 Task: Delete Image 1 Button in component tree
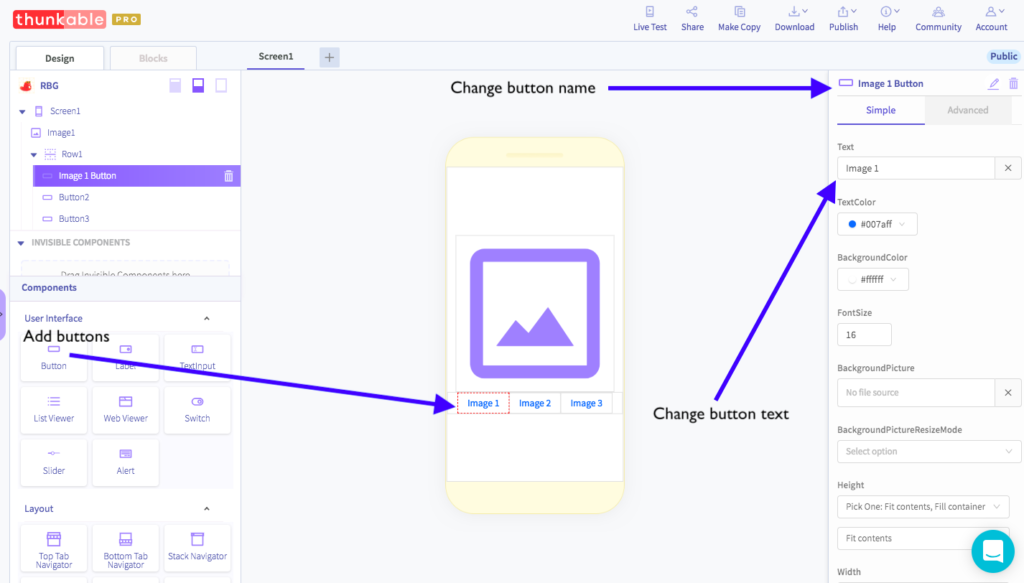(x=229, y=176)
